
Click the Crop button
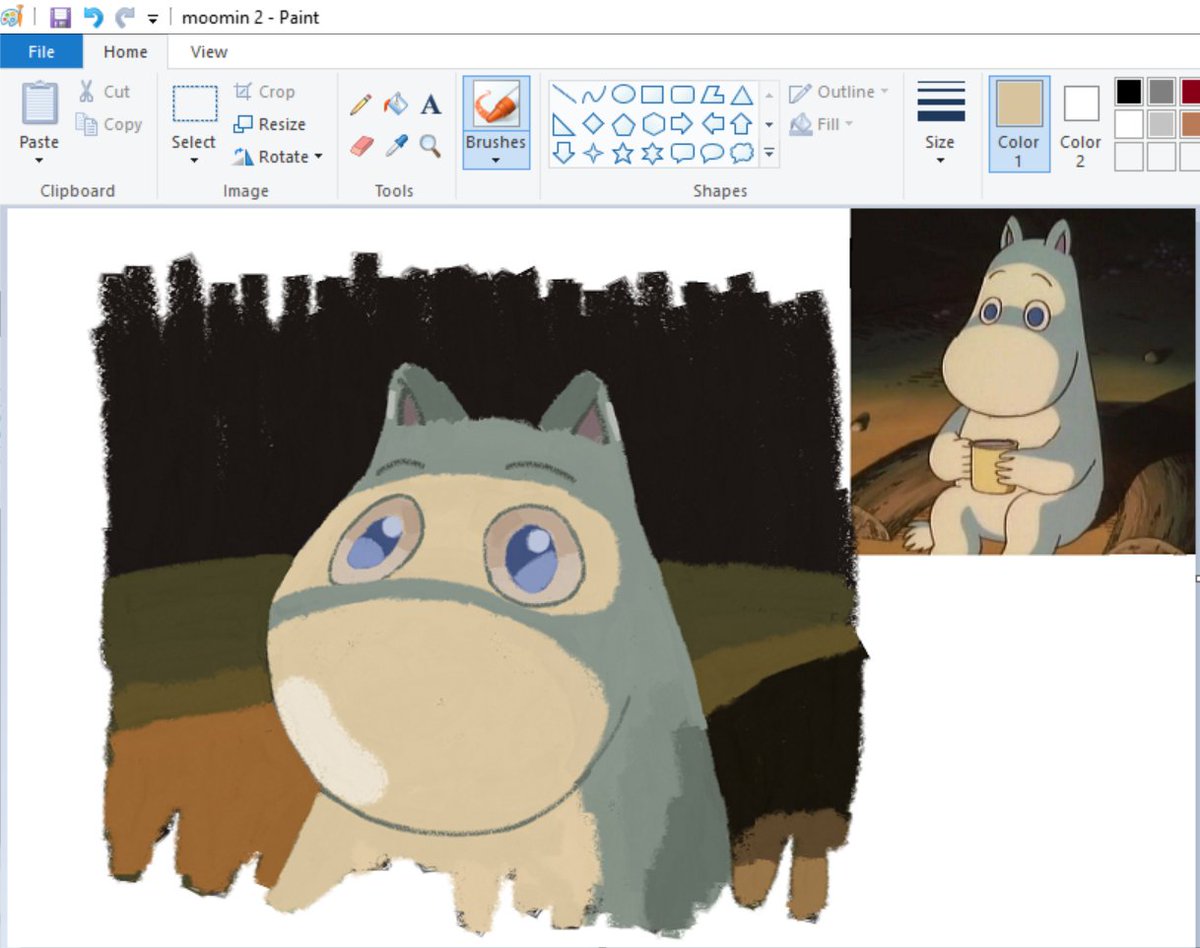264,91
